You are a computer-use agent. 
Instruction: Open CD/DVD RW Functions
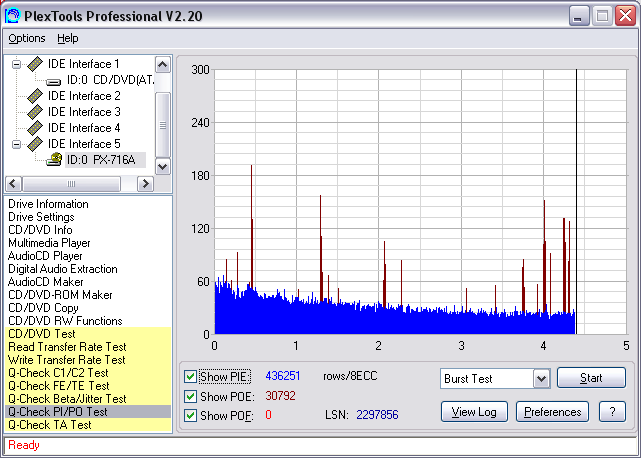pos(65,321)
